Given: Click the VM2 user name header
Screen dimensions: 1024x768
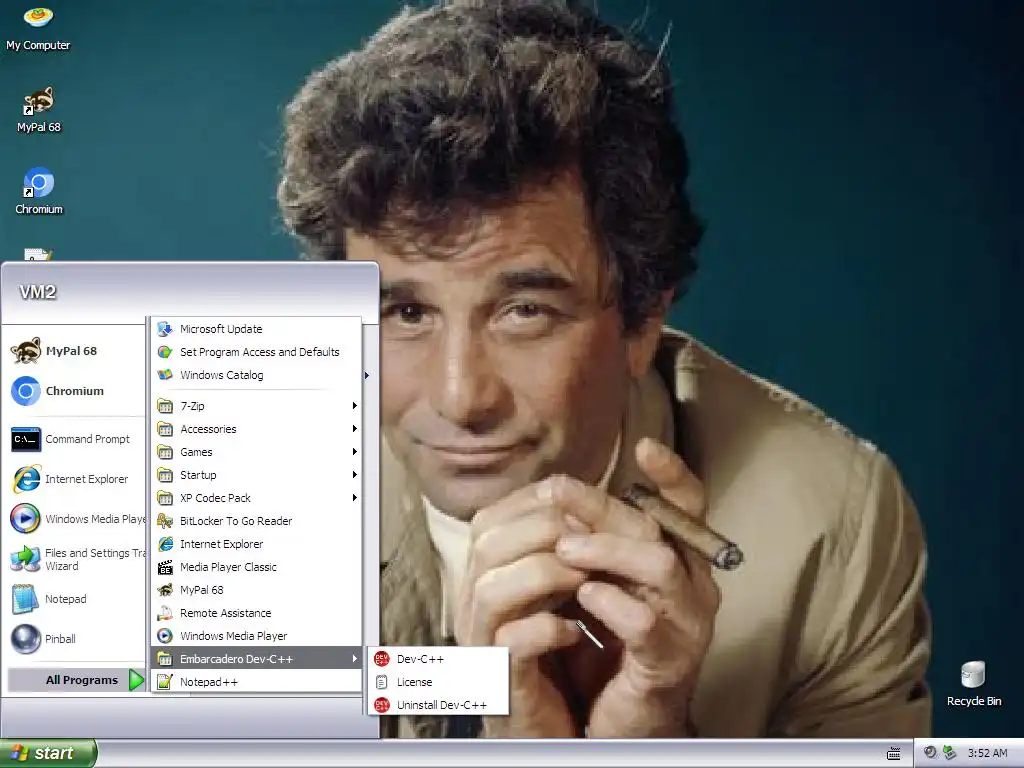Looking at the screenshot, I should point(38,292).
